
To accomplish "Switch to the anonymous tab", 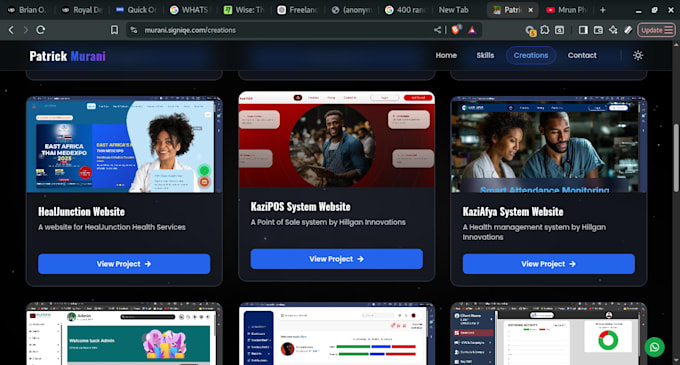I will (352, 10).
